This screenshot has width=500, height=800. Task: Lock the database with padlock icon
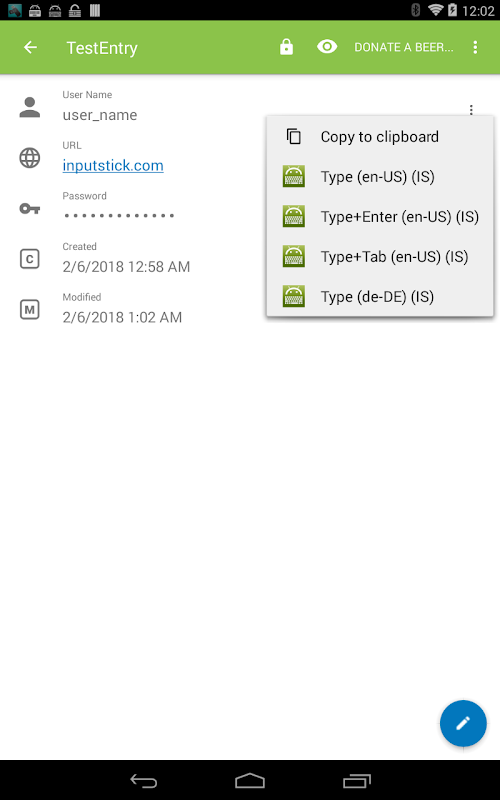click(x=286, y=47)
